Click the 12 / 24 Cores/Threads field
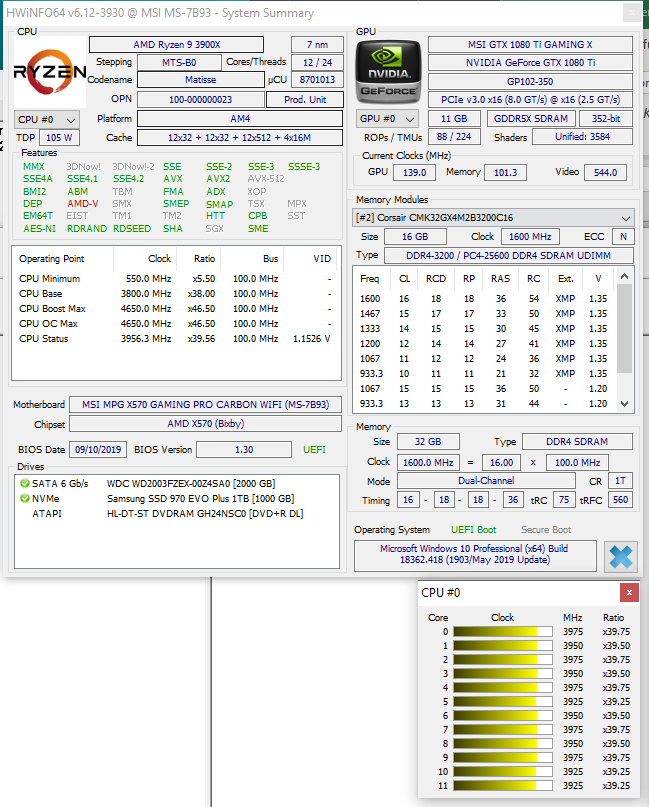This screenshot has width=649, height=807. (317, 63)
